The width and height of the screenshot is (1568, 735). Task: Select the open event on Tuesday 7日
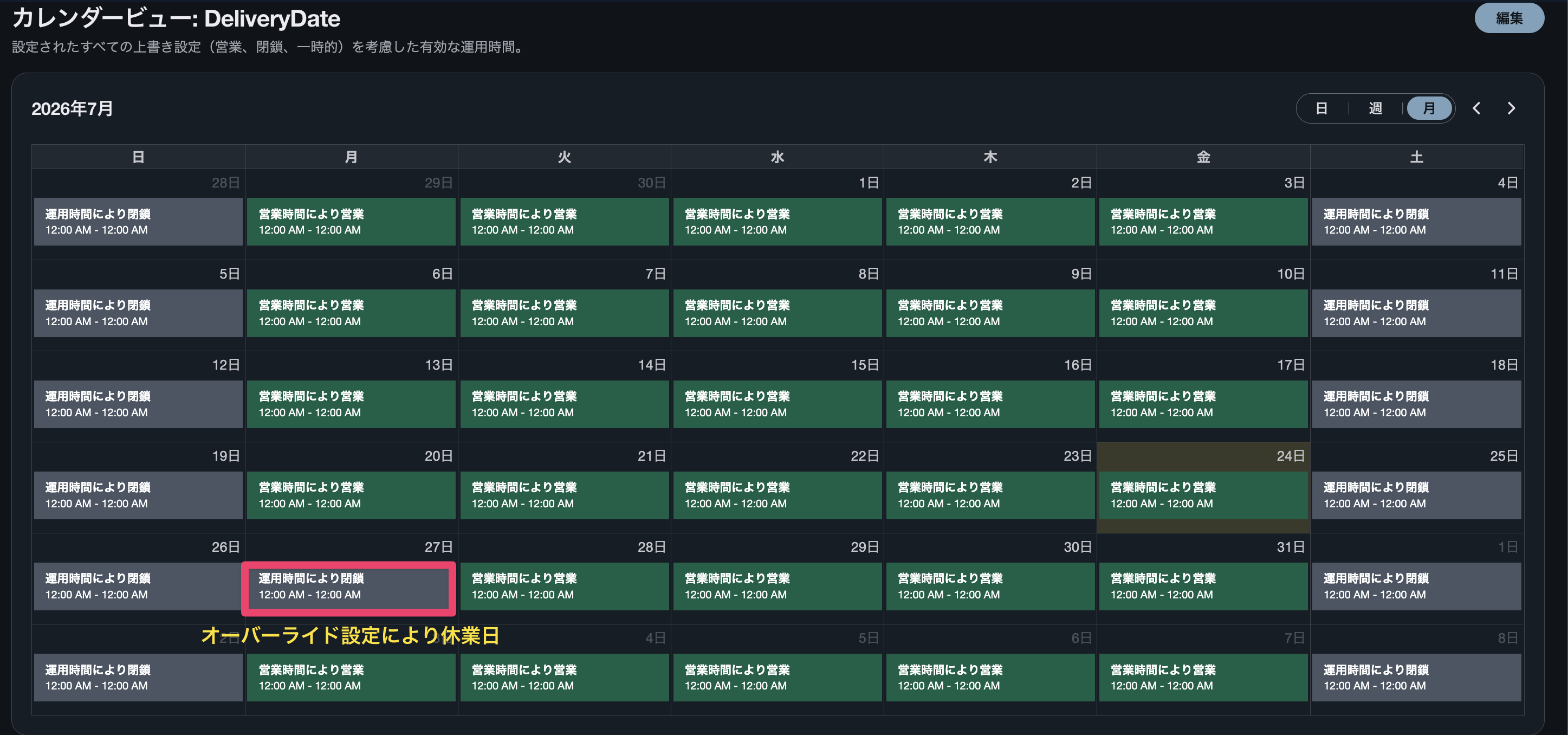[564, 313]
